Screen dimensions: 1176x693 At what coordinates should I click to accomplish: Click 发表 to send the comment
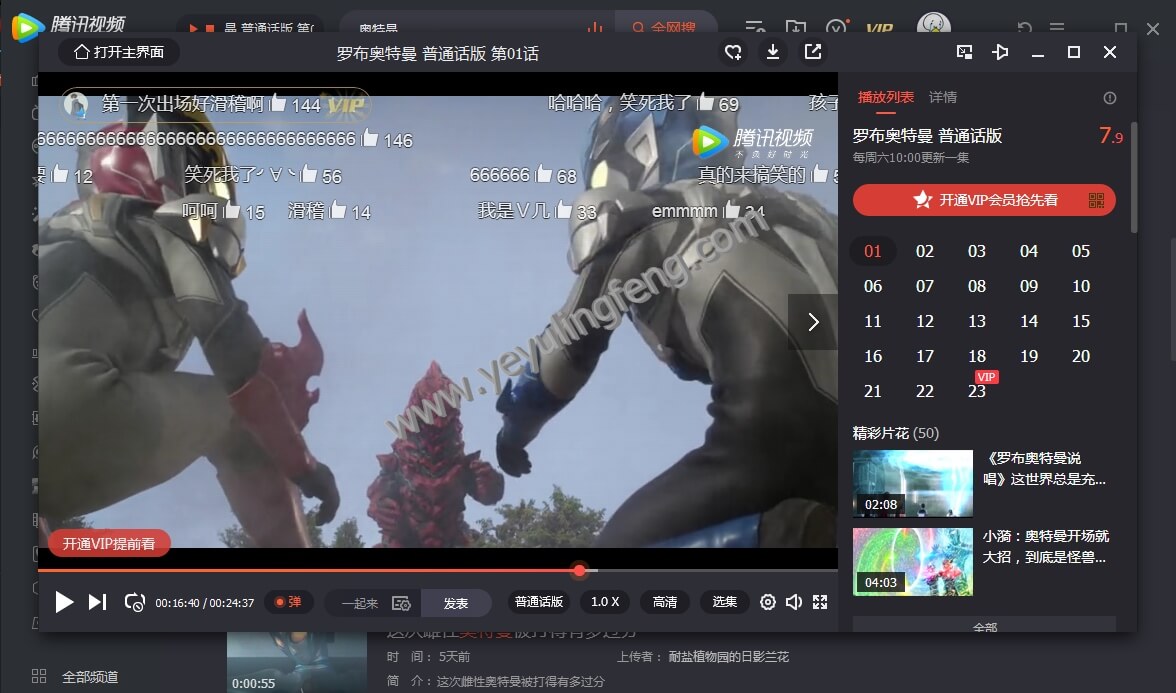[x=456, y=603]
